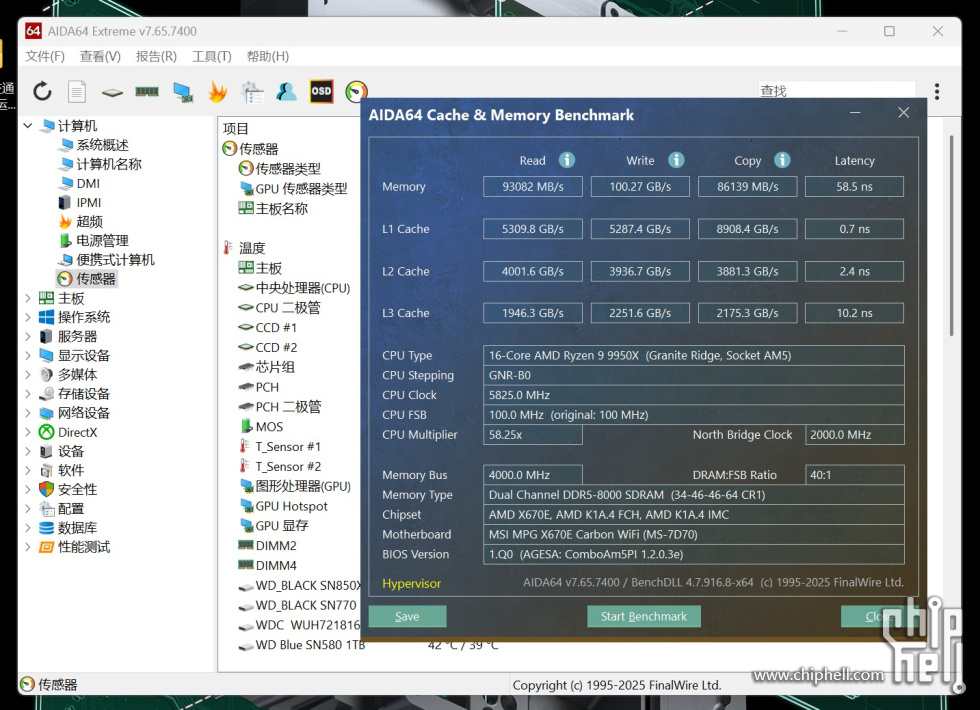Screen dimensions: 980x710
Task: Open the 文件(F) menu
Action: point(44,56)
